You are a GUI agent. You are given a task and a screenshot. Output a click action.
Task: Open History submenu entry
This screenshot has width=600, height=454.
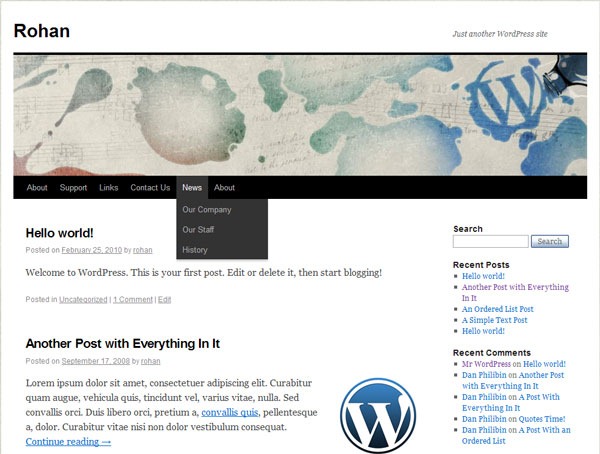[195, 250]
